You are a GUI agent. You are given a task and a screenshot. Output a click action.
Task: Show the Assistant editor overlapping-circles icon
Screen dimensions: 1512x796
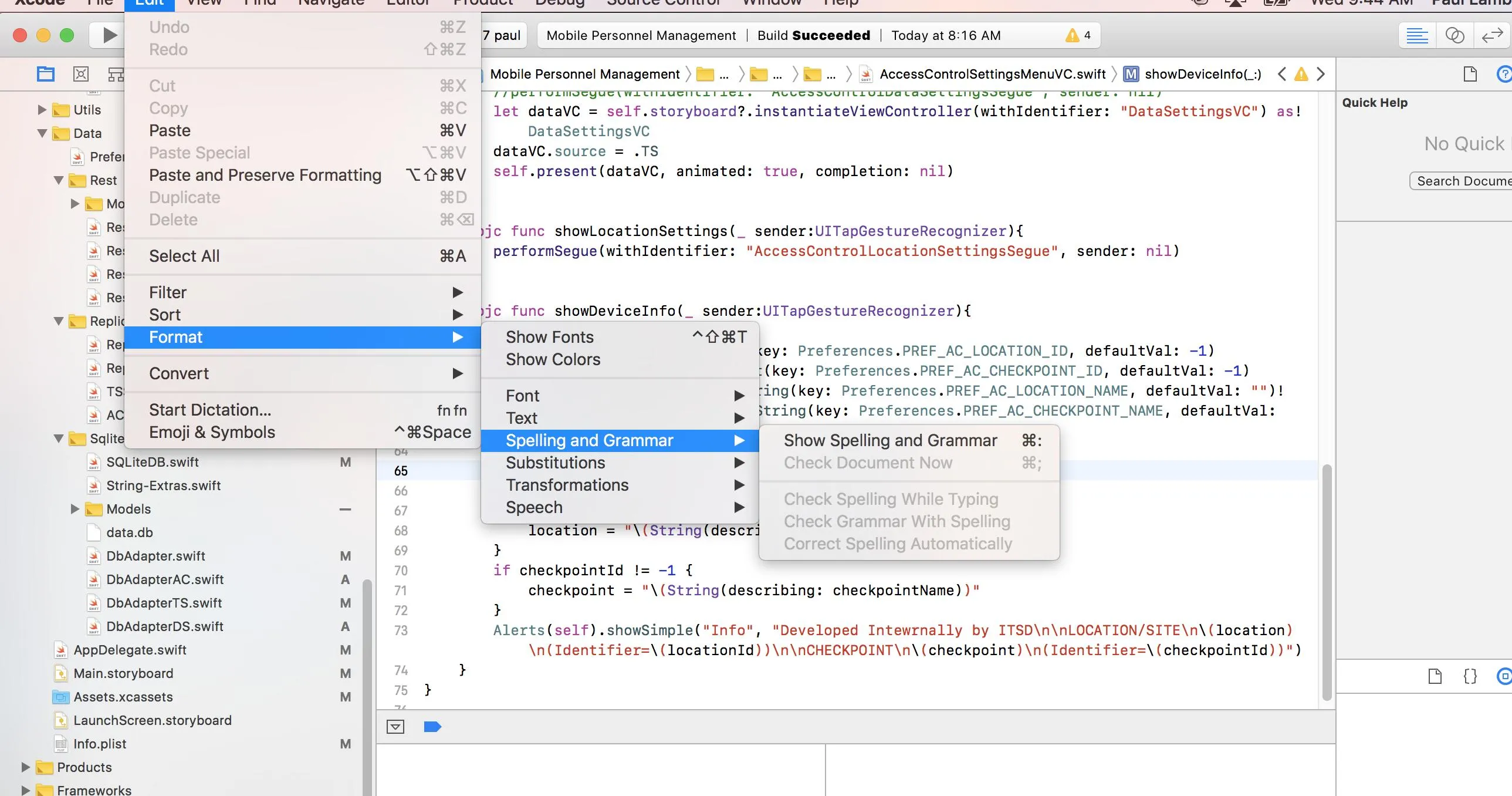click(x=1455, y=35)
